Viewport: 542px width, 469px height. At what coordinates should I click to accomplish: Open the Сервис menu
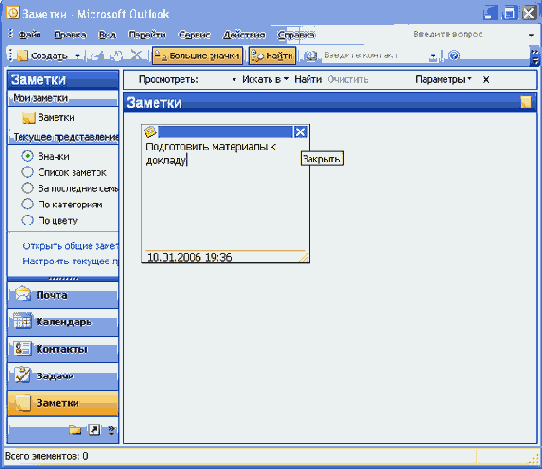(195, 35)
